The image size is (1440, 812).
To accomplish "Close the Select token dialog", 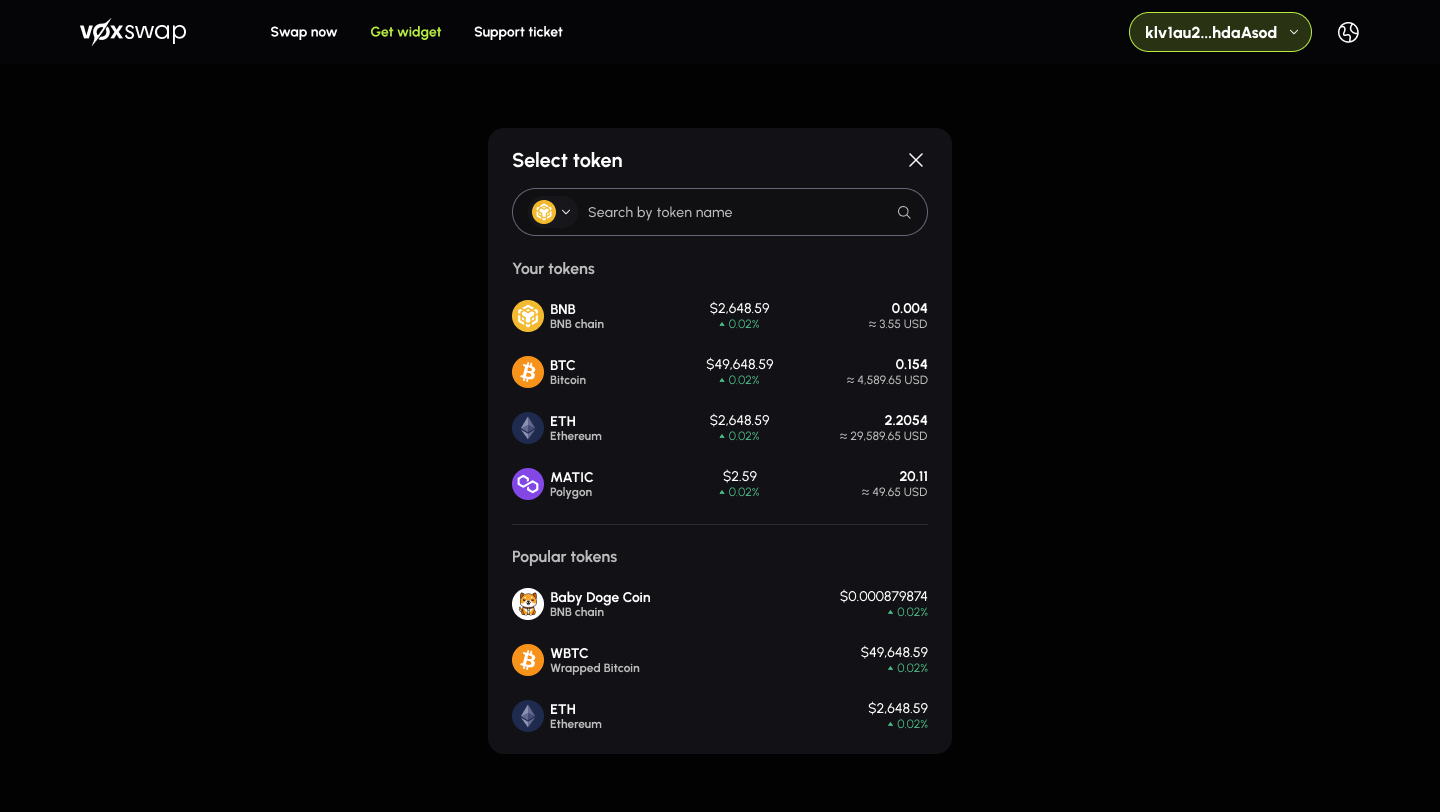I will pyautogui.click(x=915, y=160).
